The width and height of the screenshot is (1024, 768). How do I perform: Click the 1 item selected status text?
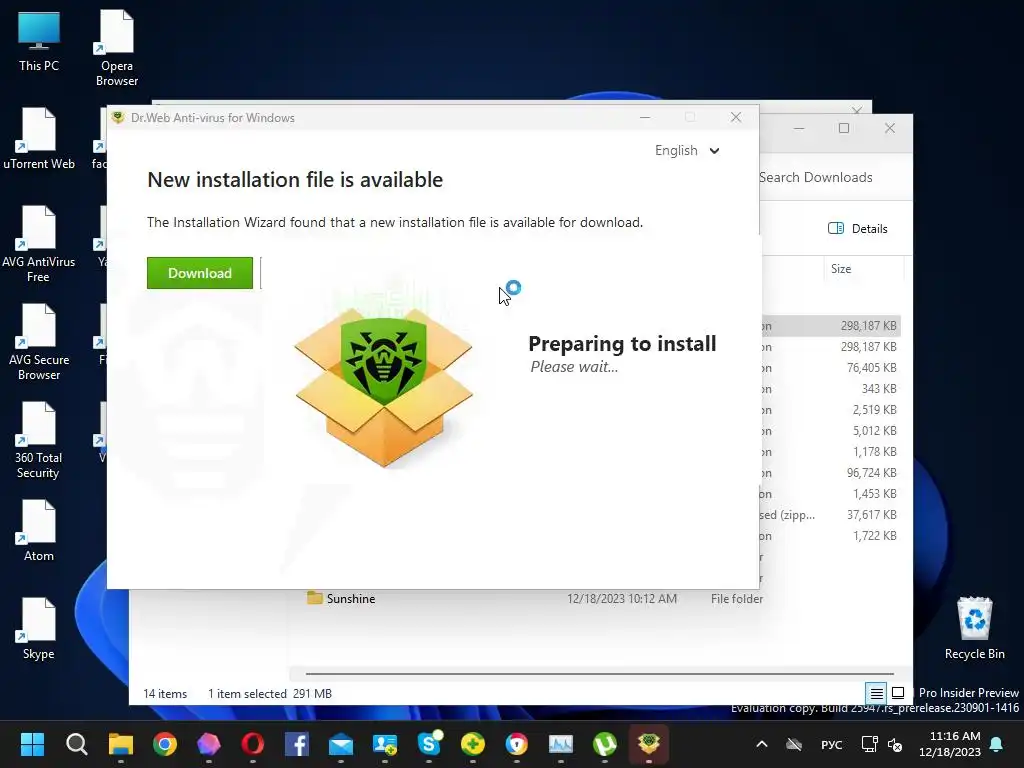(247, 694)
